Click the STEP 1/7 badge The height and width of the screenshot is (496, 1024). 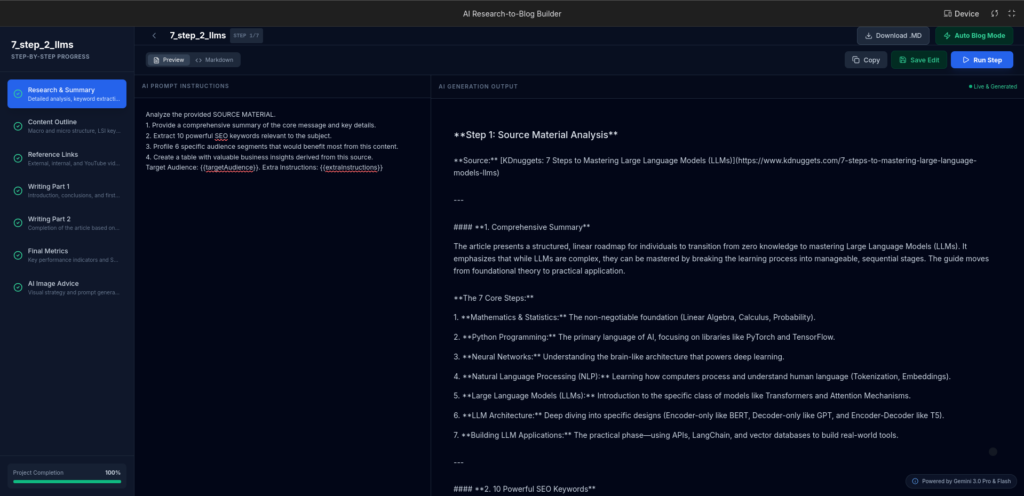246,36
